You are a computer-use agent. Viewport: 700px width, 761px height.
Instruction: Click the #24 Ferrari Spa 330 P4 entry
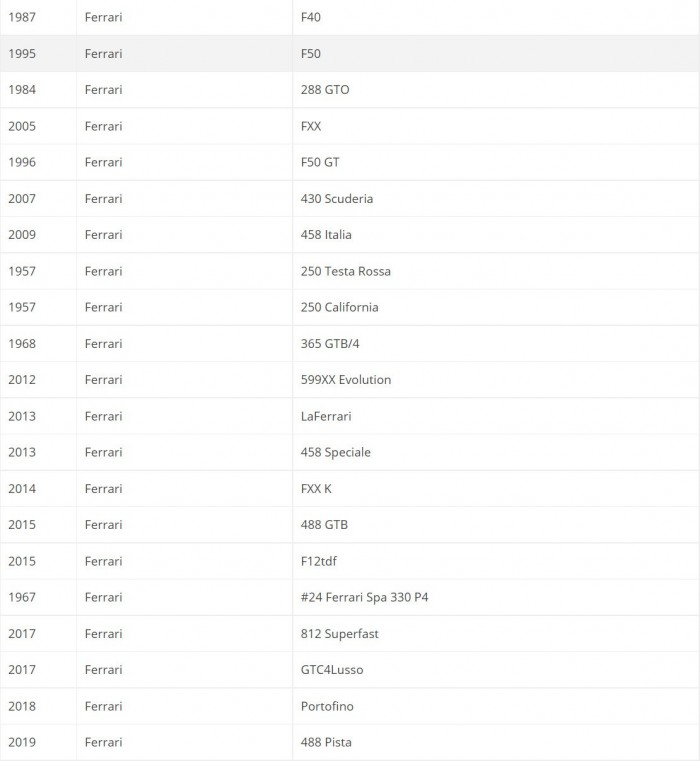click(x=365, y=597)
